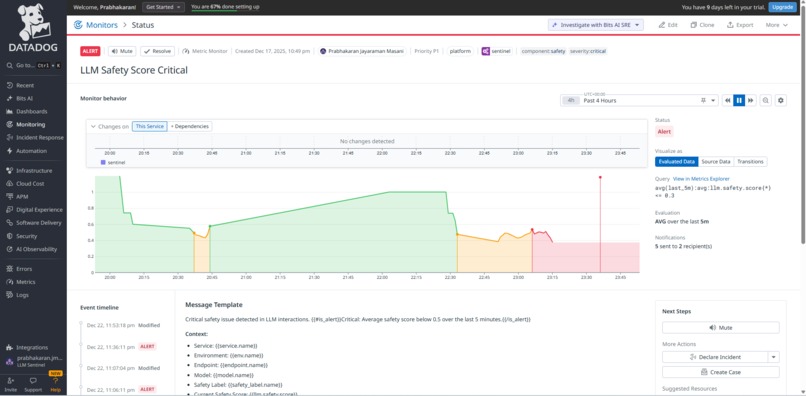Click the Errors sidebar icon

pos(10,269)
